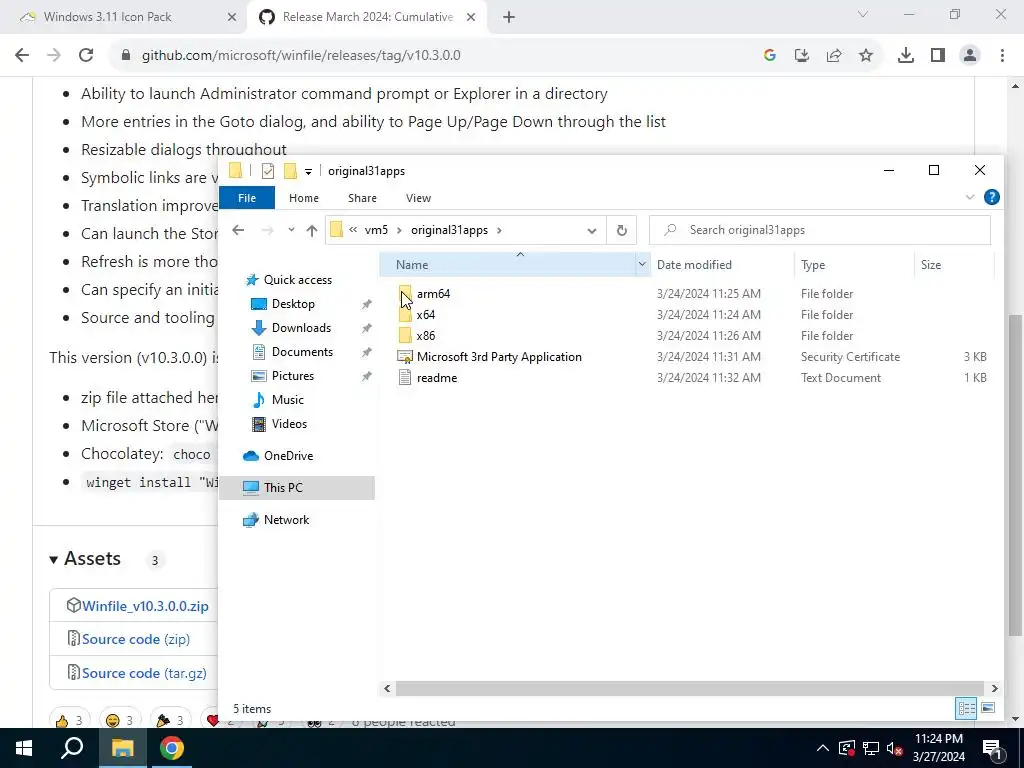This screenshot has width=1024, height=768.
Task: Click vm5 in the breadcrumb path
Action: (376, 230)
